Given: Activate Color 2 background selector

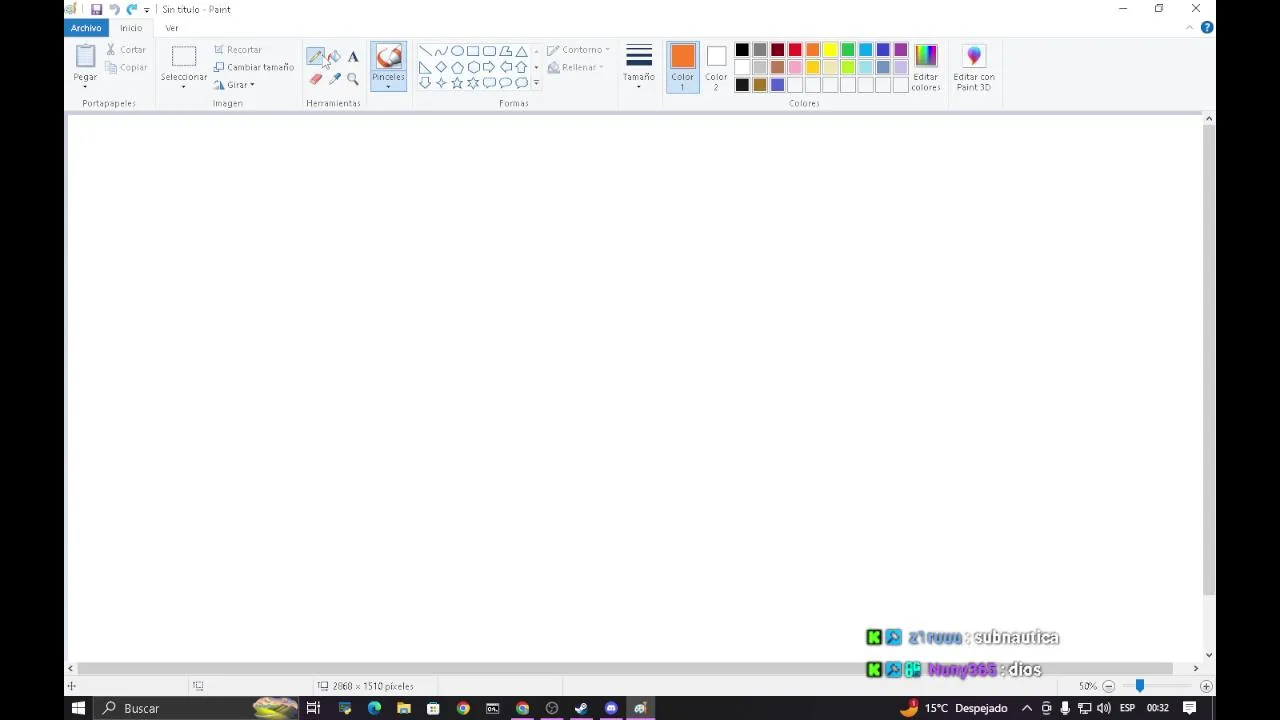Looking at the screenshot, I should tap(716, 67).
